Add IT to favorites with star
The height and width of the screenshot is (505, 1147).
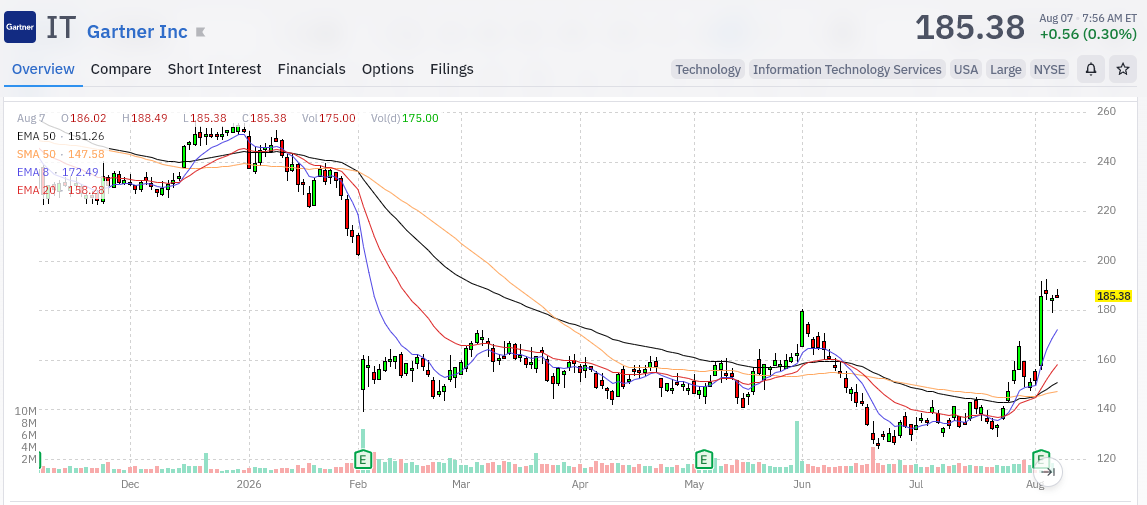[x=1123, y=70]
